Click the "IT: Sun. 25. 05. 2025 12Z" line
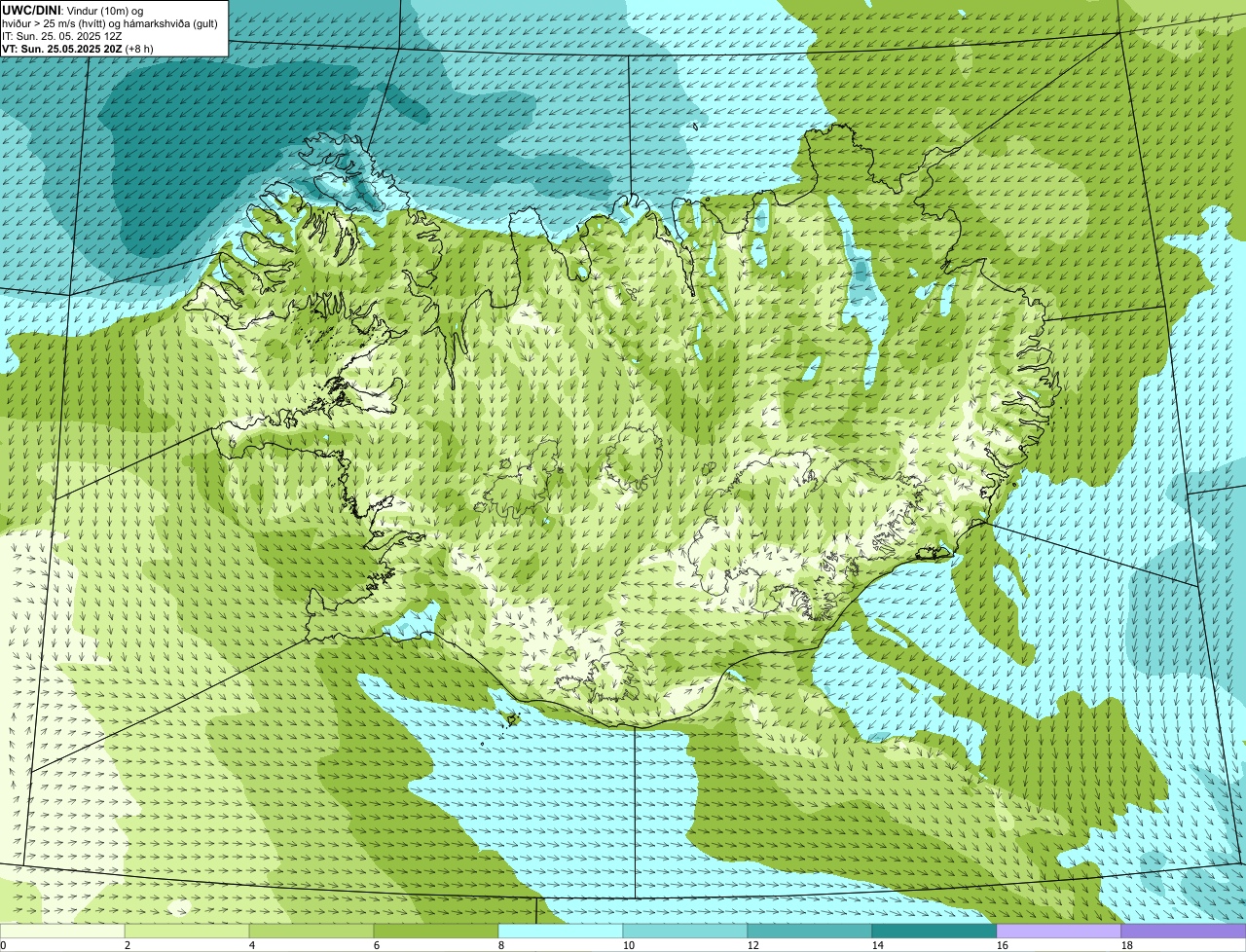This screenshot has height=952, width=1246. pyautogui.click(x=61, y=35)
